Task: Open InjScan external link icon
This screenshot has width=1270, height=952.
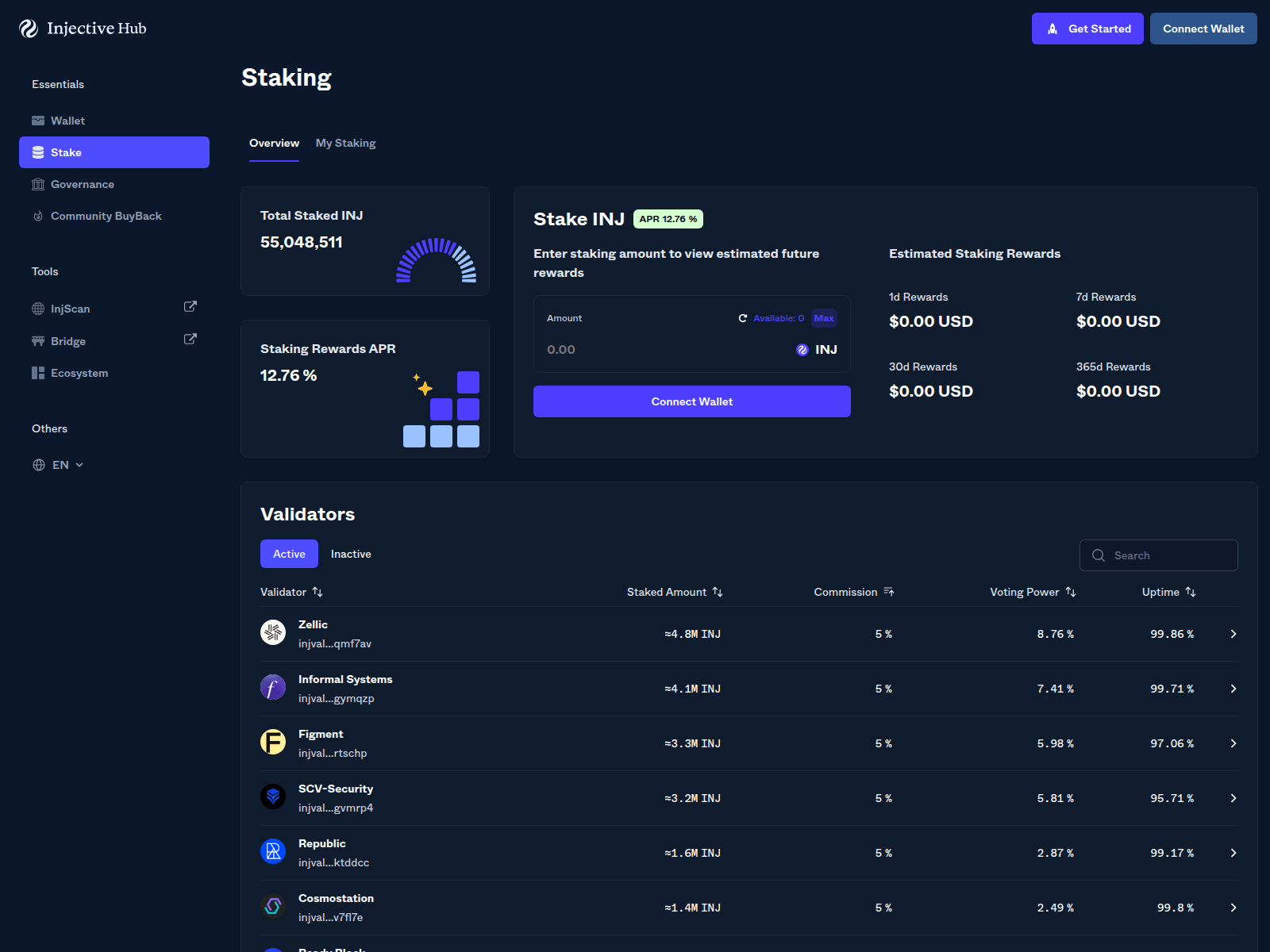Action: click(x=190, y=306)
